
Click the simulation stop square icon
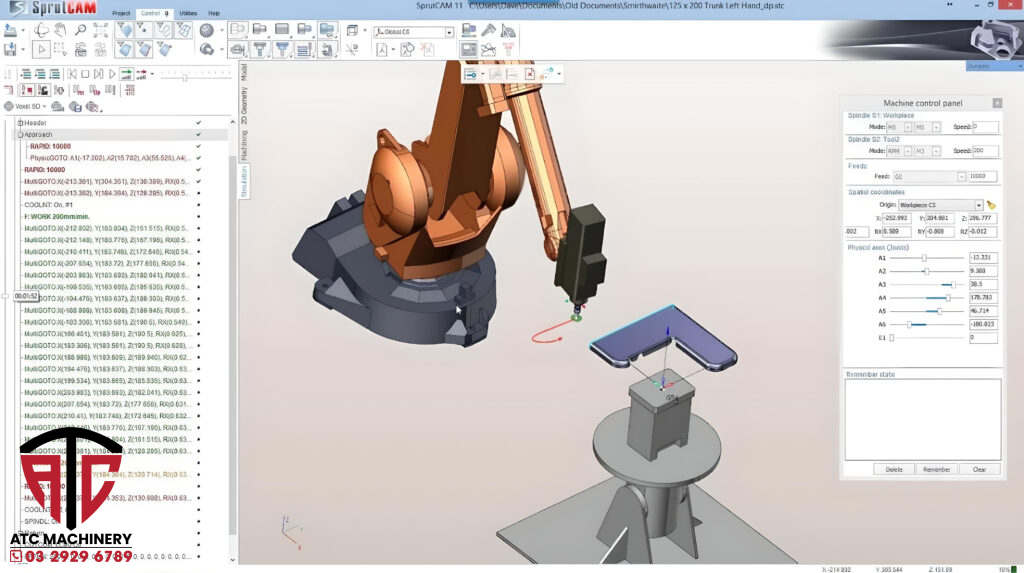[x=85, y=74]
